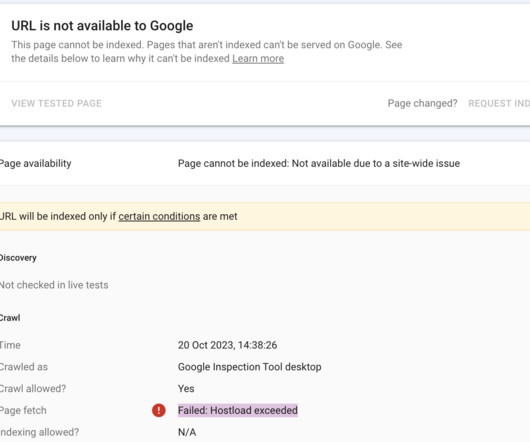
Task: Select the highlighted 'Failed: Hostload exceeded' text
Action: (238, 410)
